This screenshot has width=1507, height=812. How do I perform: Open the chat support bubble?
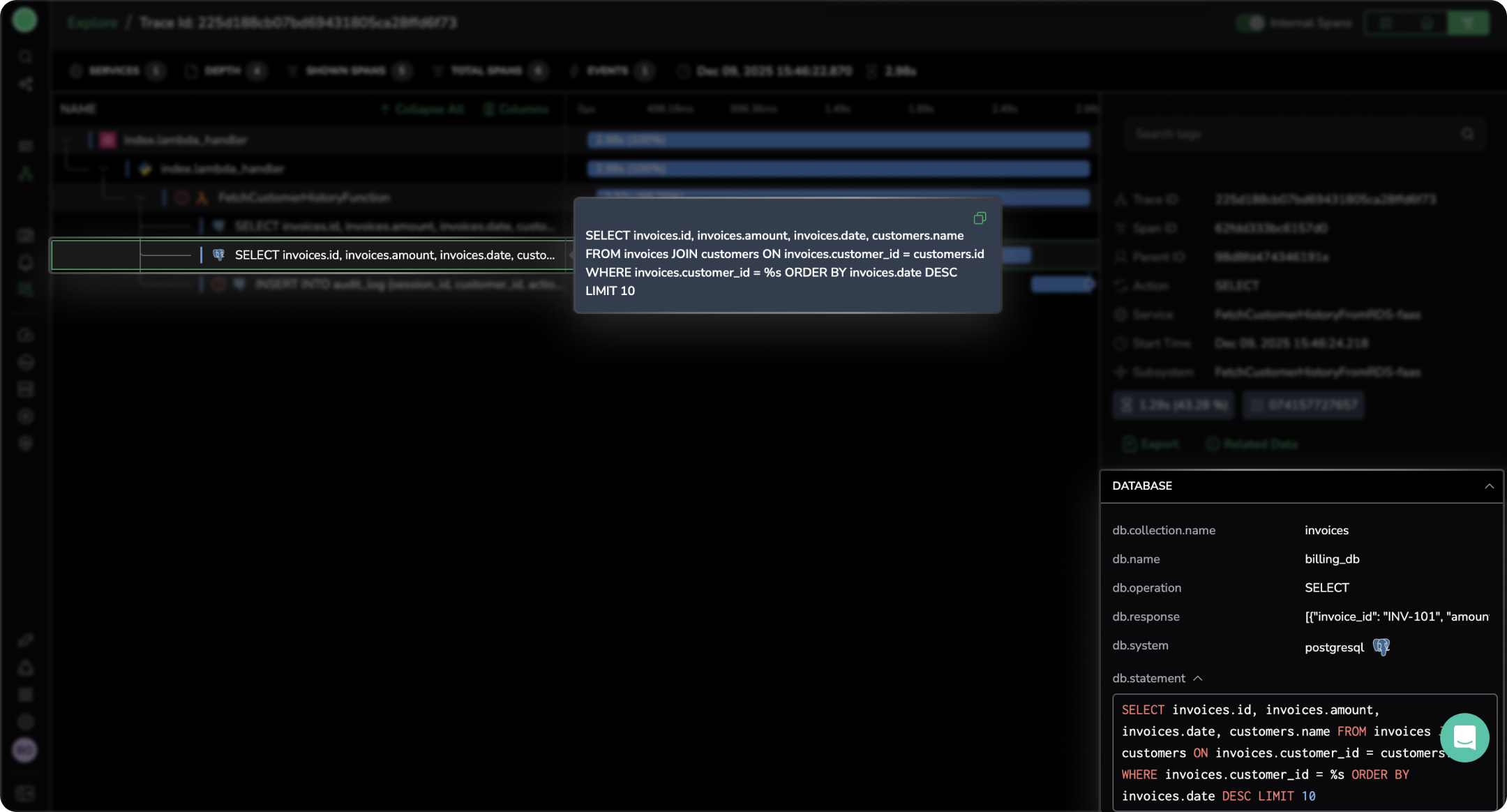pos(1464,737)
